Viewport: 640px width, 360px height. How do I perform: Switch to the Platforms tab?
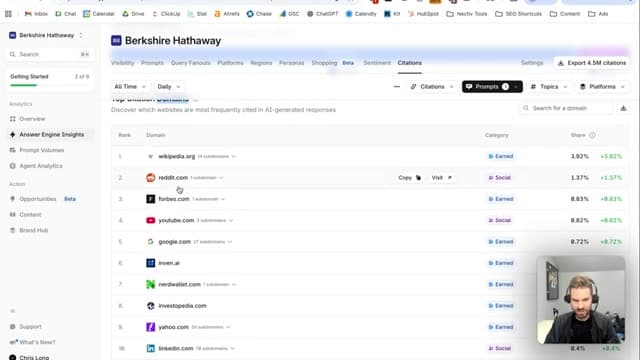point(230,63)
